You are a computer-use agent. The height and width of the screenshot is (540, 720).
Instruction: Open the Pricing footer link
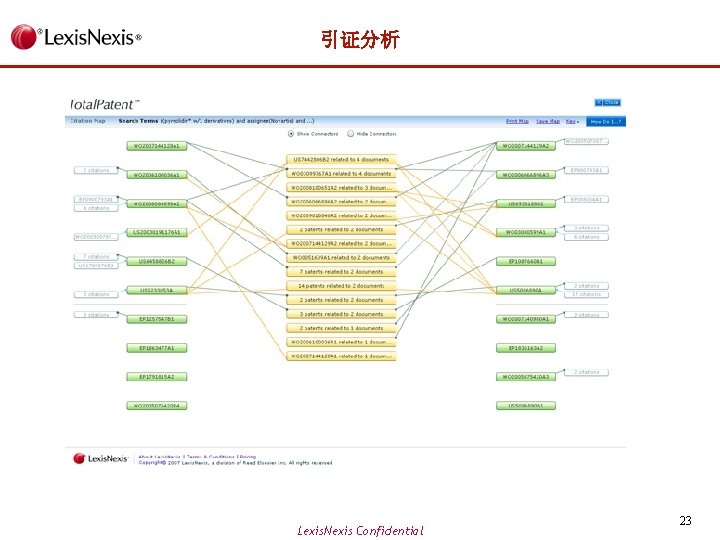pos(248,457)
